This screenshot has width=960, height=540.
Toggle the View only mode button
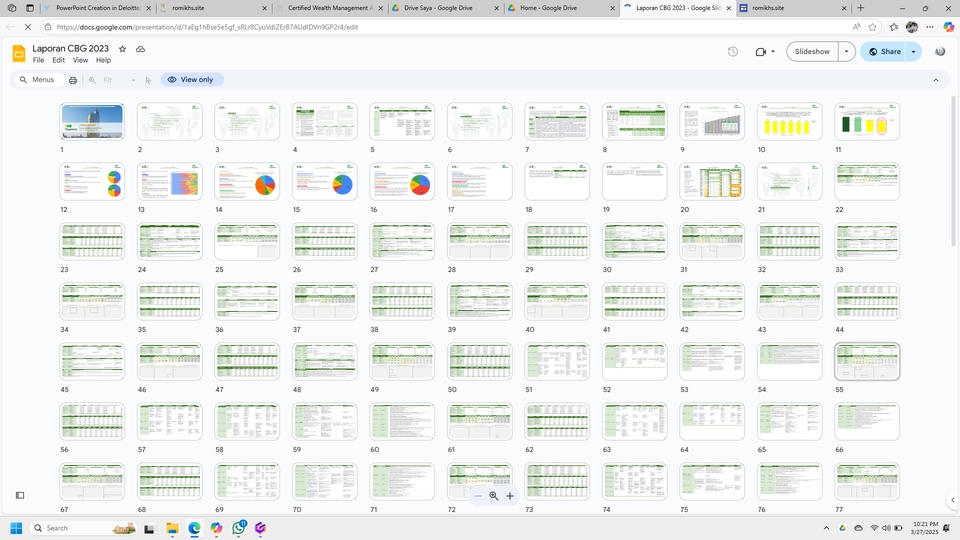coord(192,80)
